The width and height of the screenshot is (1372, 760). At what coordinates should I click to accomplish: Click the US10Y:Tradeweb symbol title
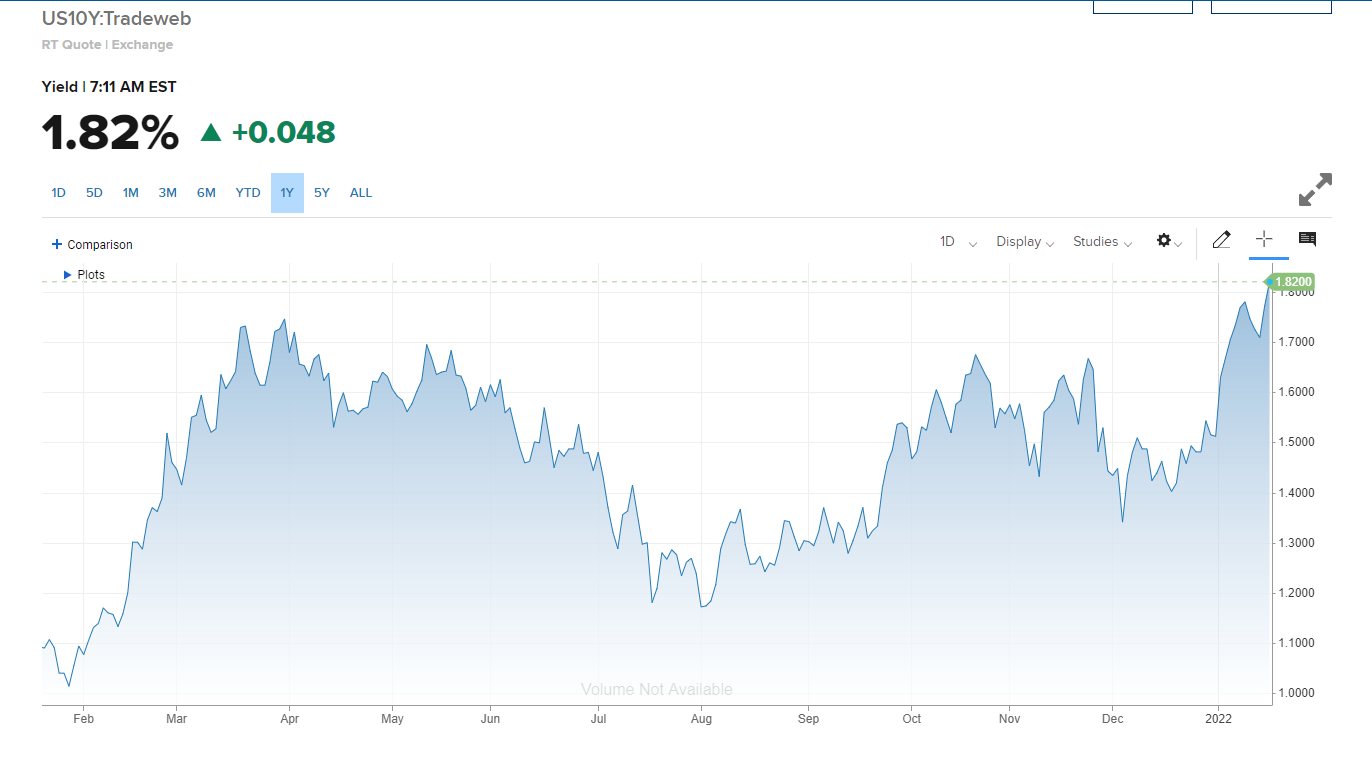tap(116, 19)
